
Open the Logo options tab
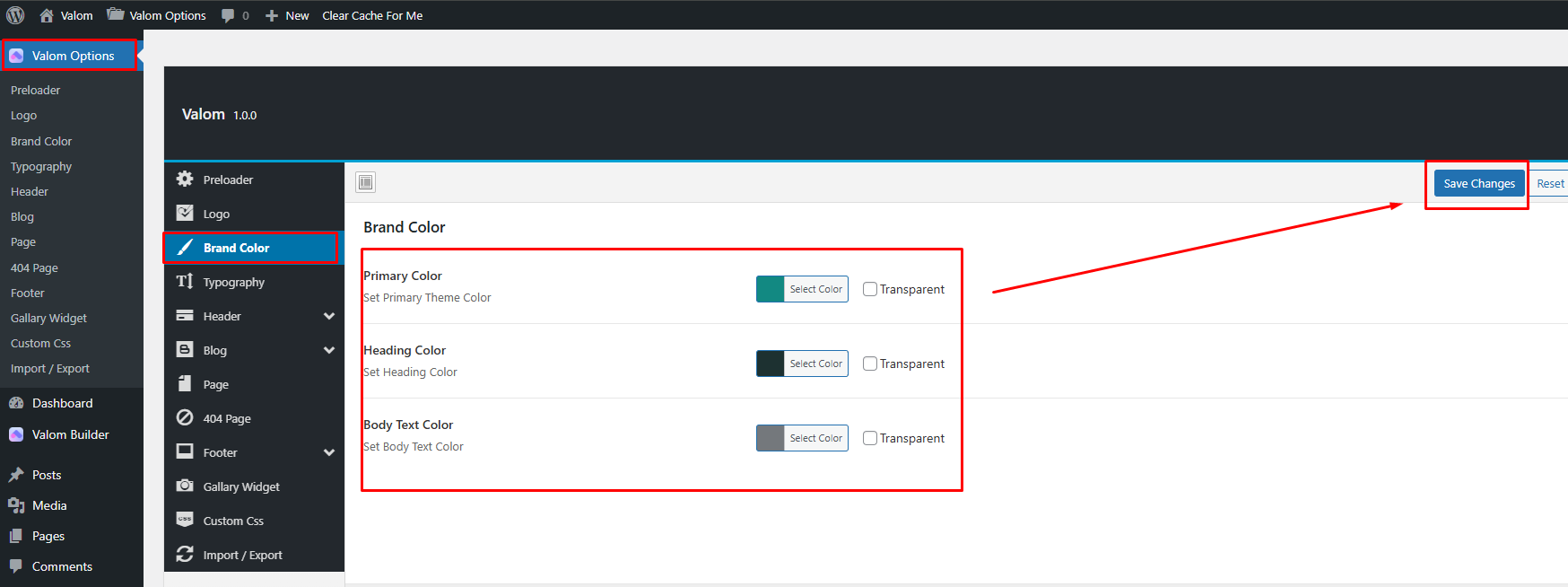point(216,214)
